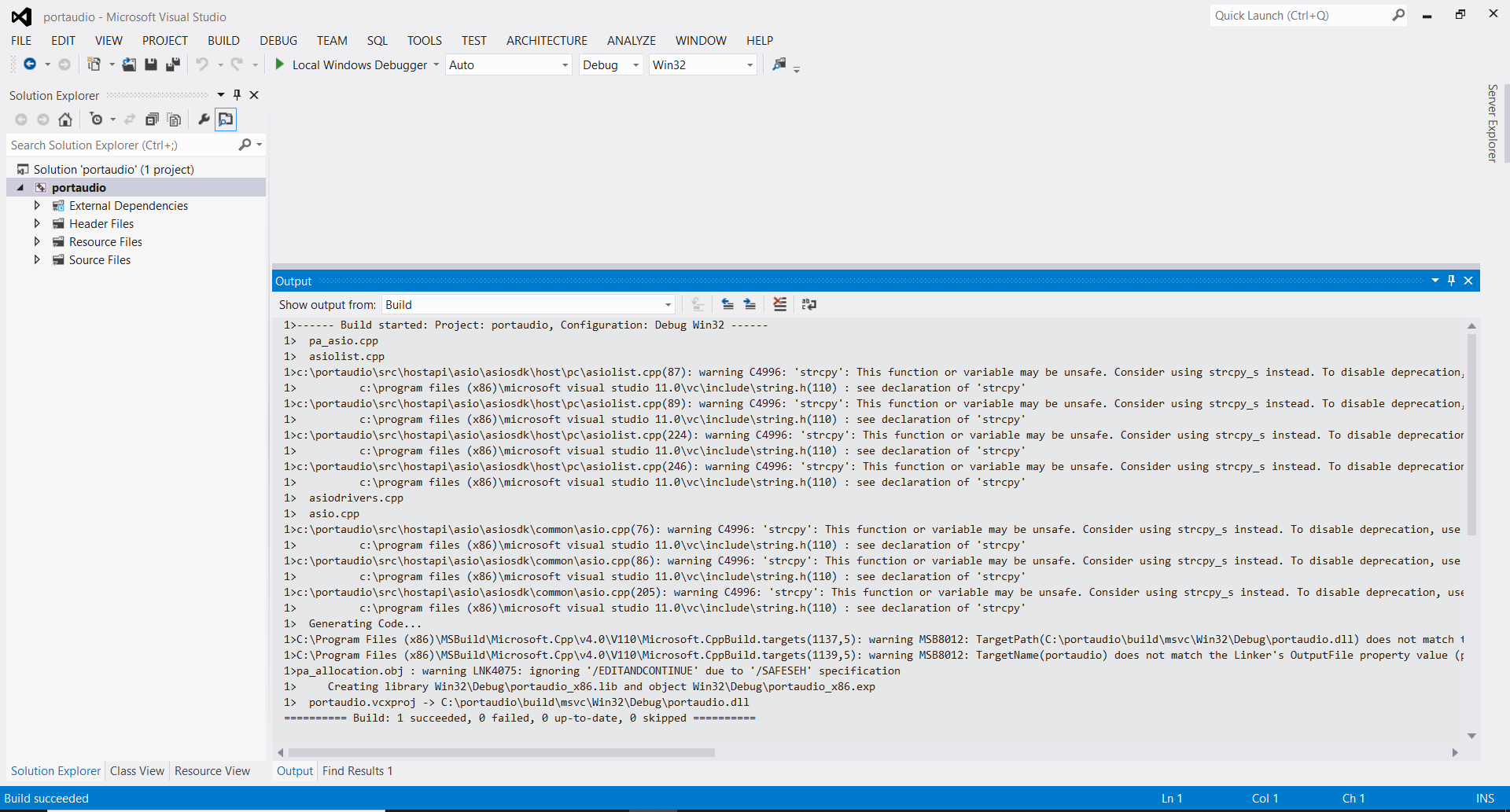Image resolution: width=1510 pixels, height=812 pixels.
Task: Click the Output horizontal scrollbar thumb
Action: (502, 752)
